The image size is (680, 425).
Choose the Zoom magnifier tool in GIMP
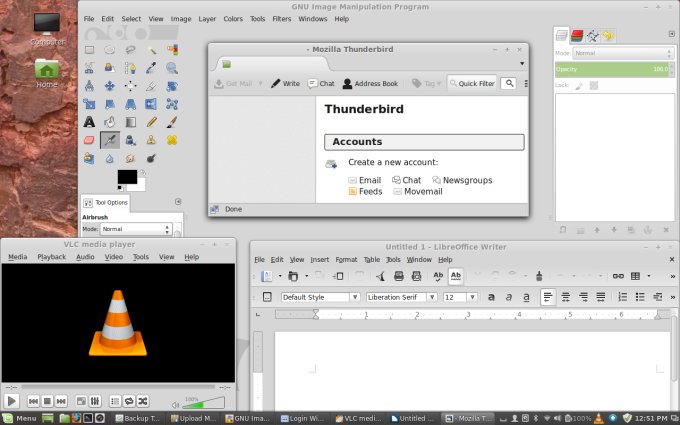(172, 67)
